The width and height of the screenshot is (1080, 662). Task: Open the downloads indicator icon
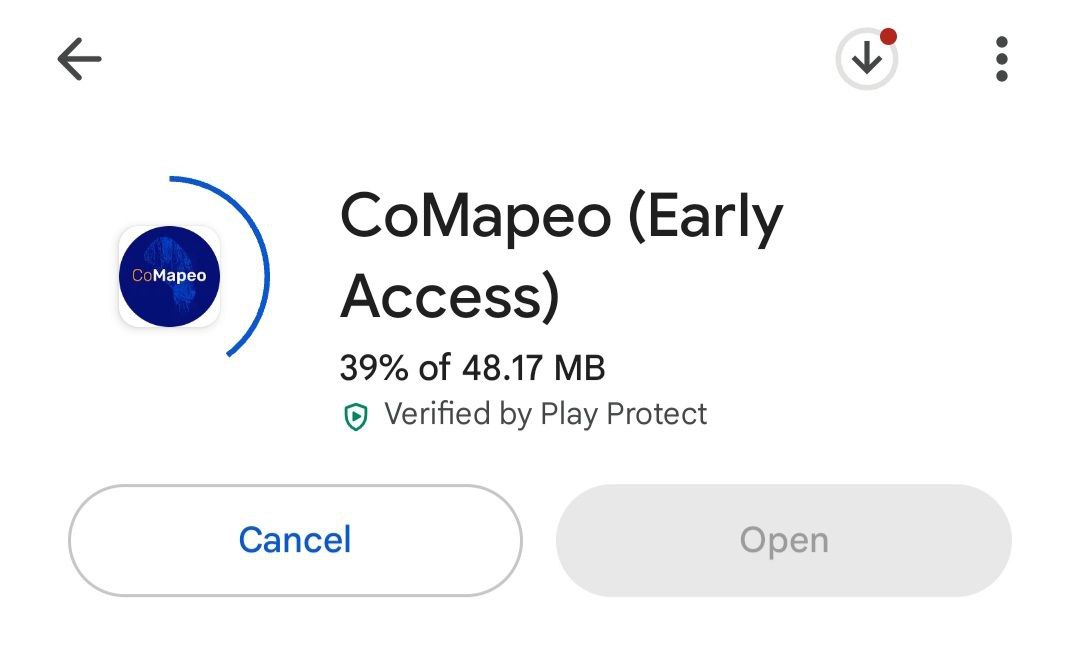866,60
